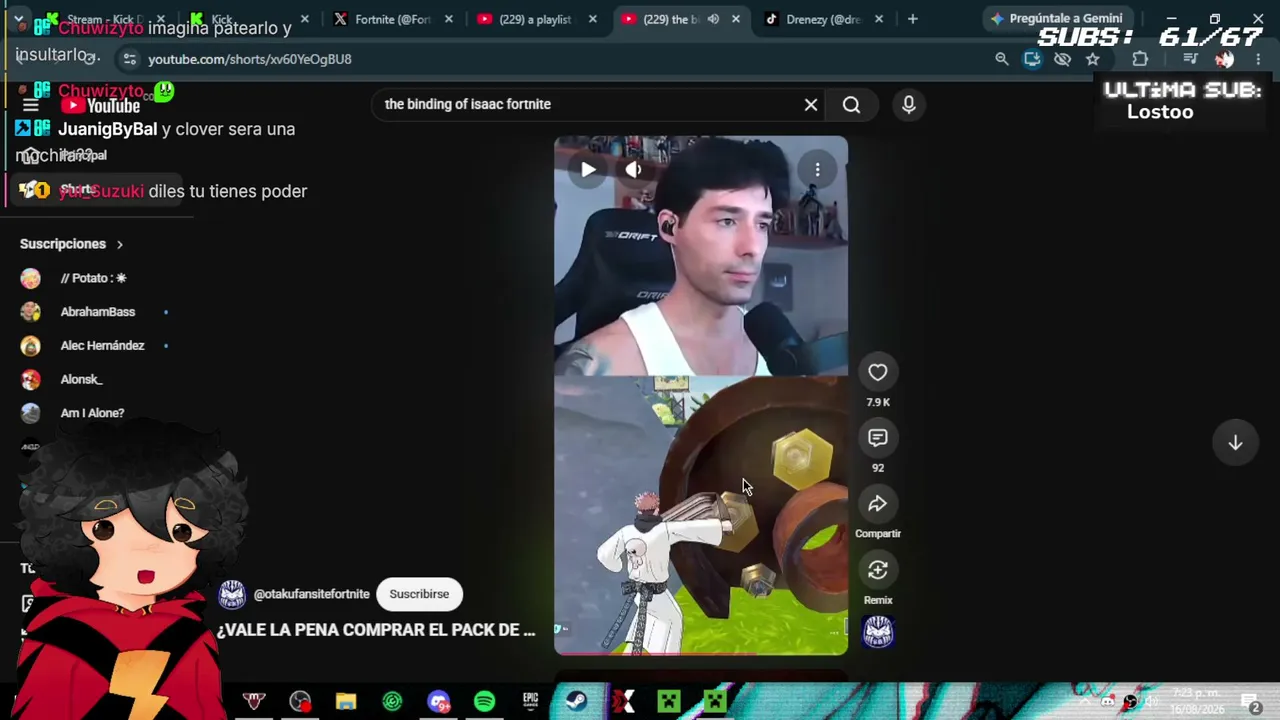The image size is (1280, 720).
Task: Open the sound avatar below Remix
Action: click(x=878, y=631)
